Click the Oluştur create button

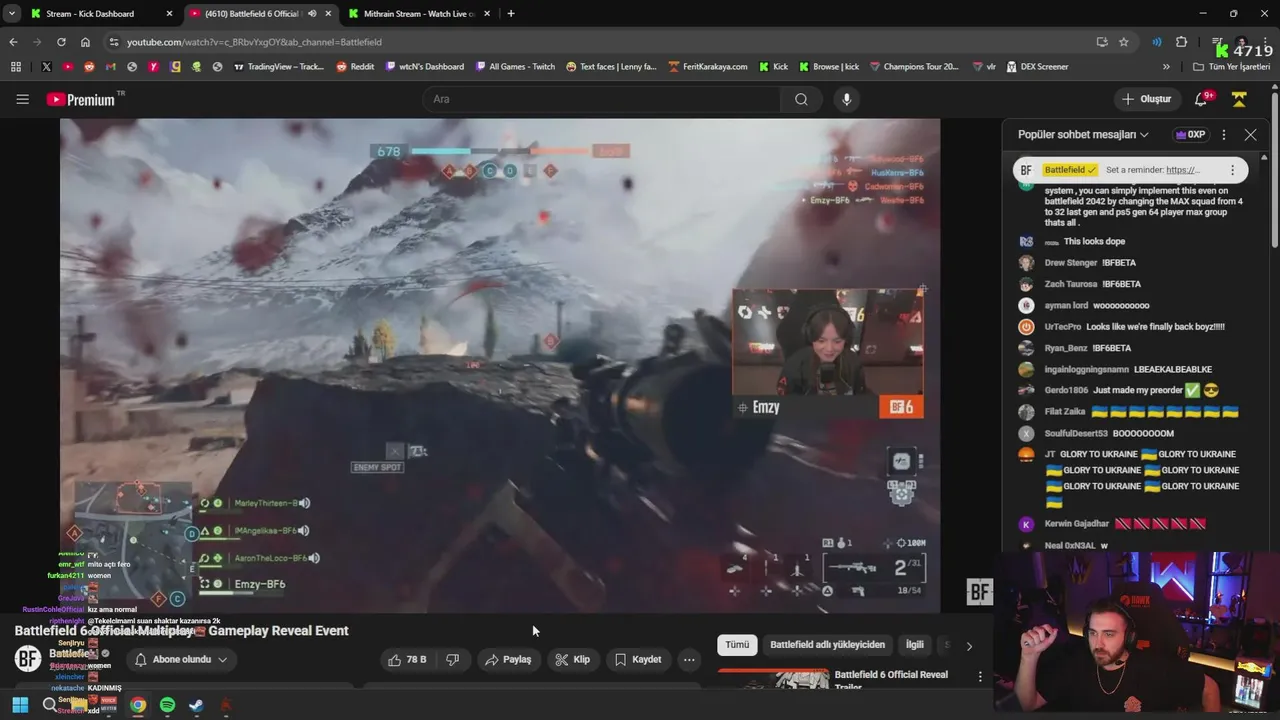click(x=1146, y=99)
